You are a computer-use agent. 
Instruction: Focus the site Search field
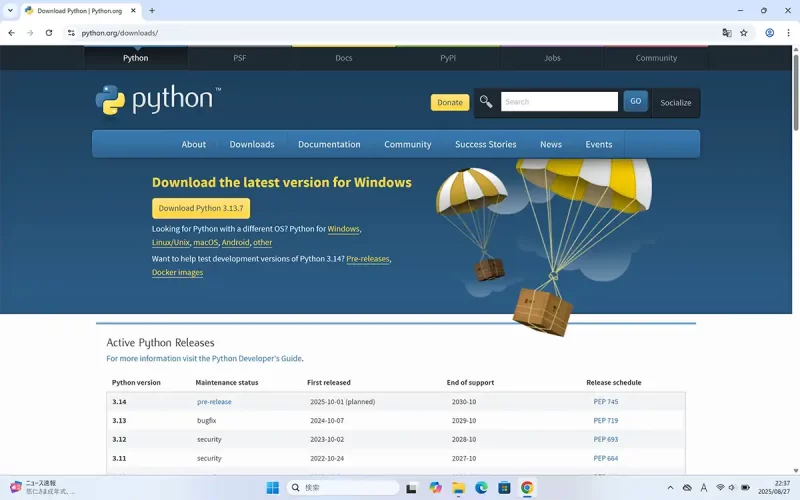pyautogui.click(x=559, y=102)
